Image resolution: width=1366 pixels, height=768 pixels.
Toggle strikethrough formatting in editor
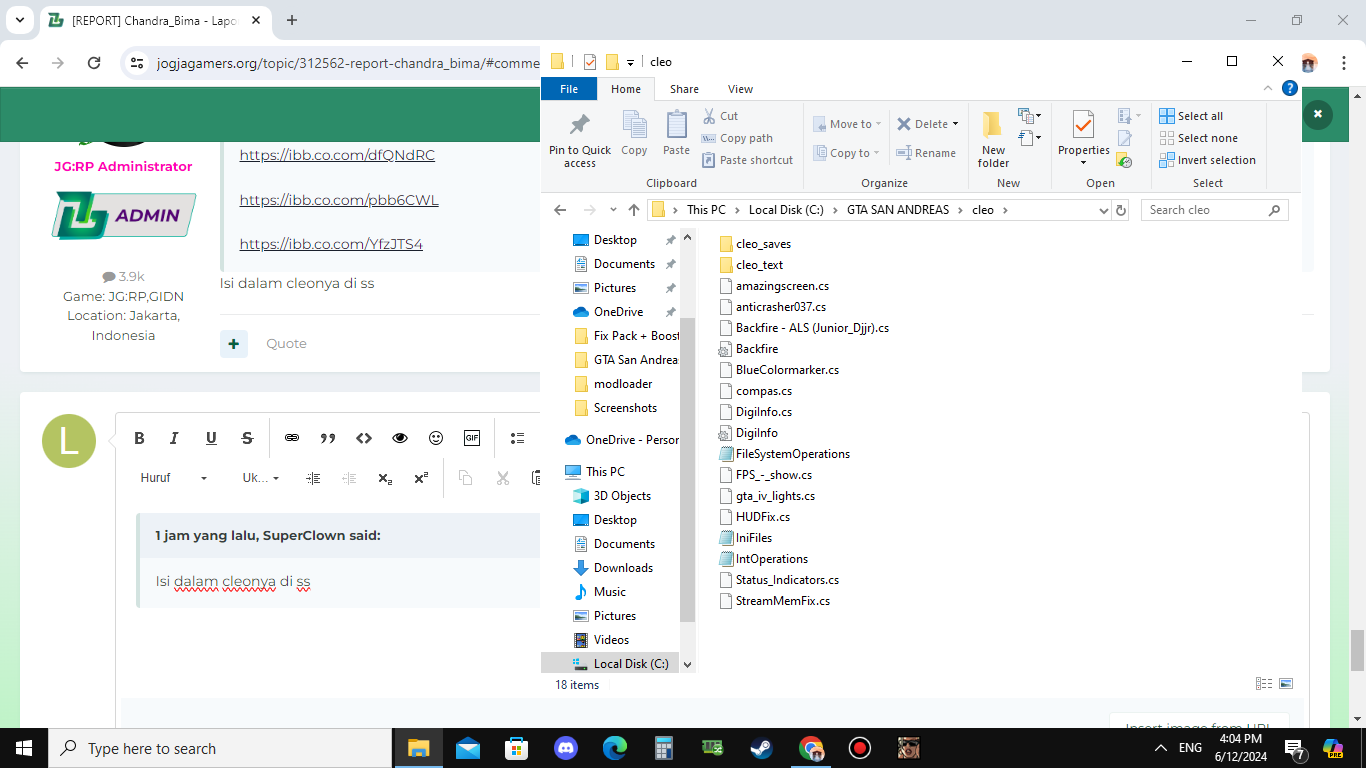[x=247, y=438]
